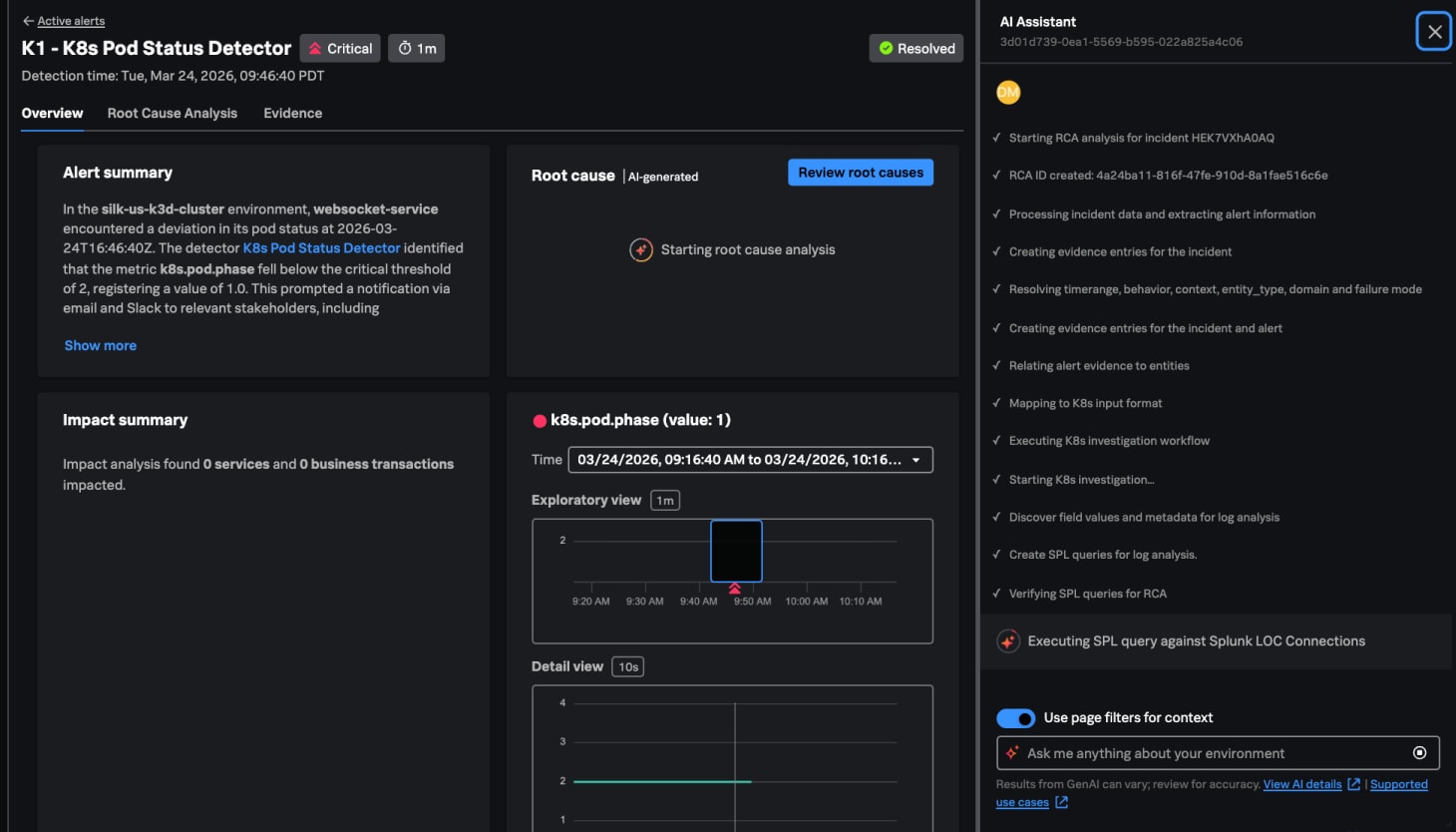The image size is (1456, 832).
Task: Click the DM user avatar in AI Assistant
Action: click(x=1008, y=93)
